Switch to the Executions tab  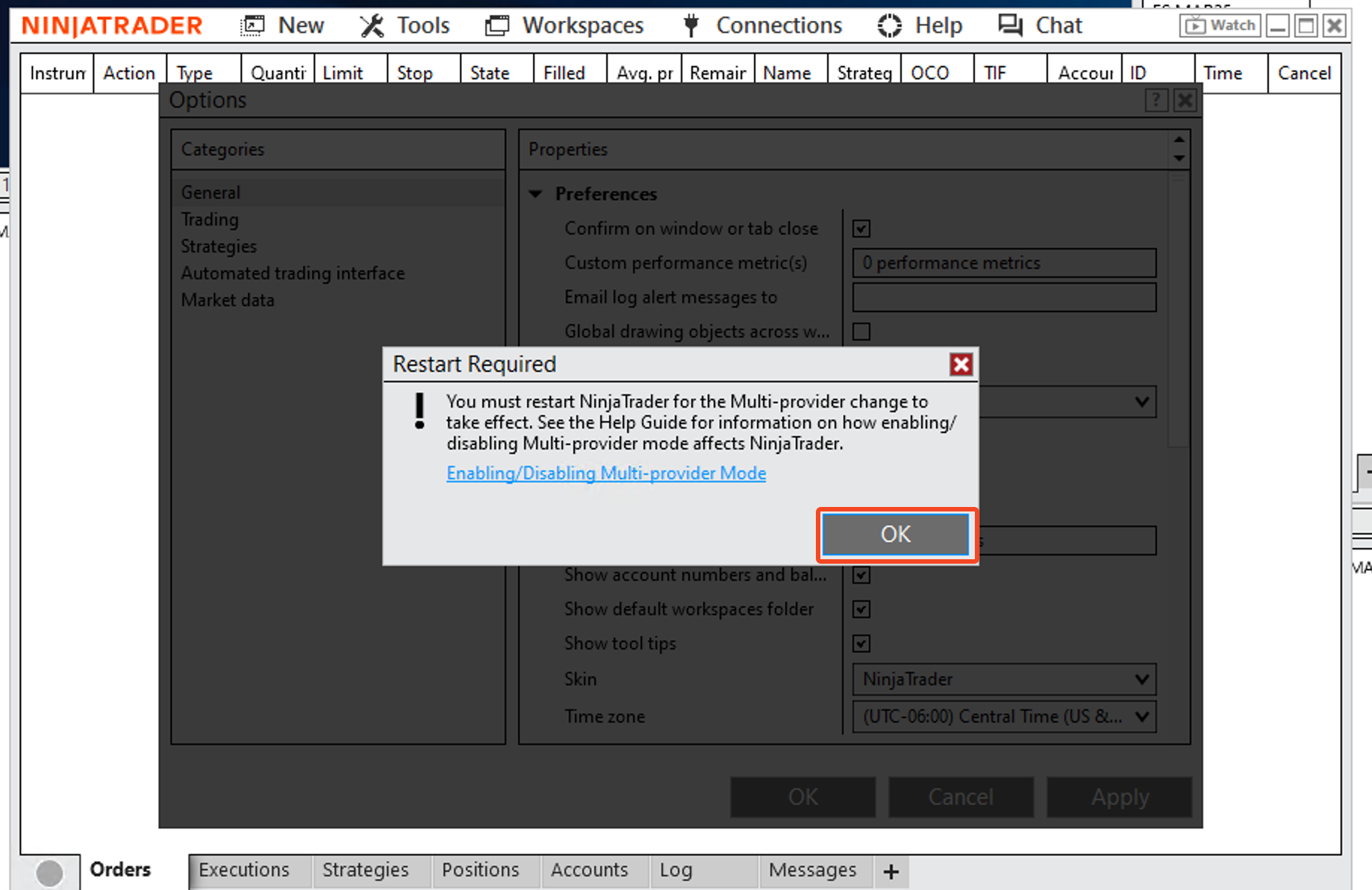pos(244,870)
